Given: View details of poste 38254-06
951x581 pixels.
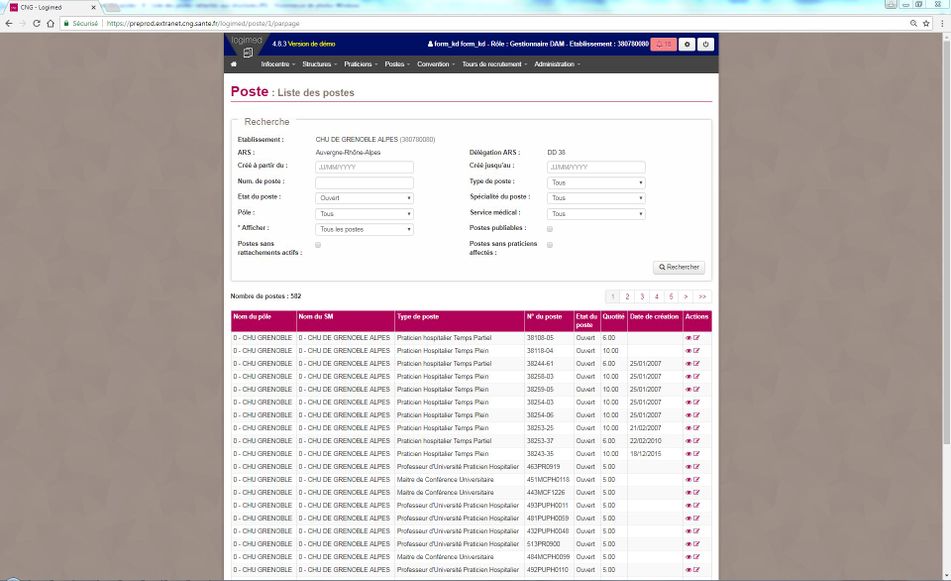Looking at the screenshot, I should [688, 415].
